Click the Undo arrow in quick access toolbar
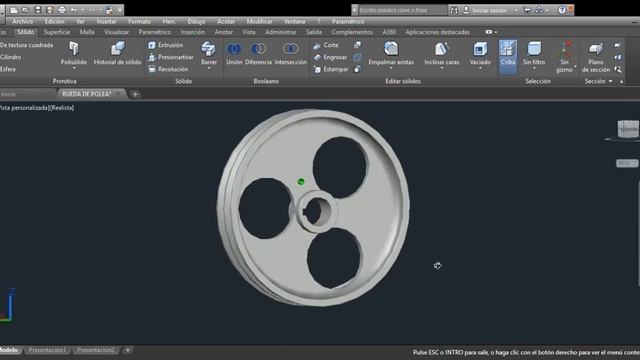Image resolution: width=640 pixels, height=360 pixels. (74, 10)
